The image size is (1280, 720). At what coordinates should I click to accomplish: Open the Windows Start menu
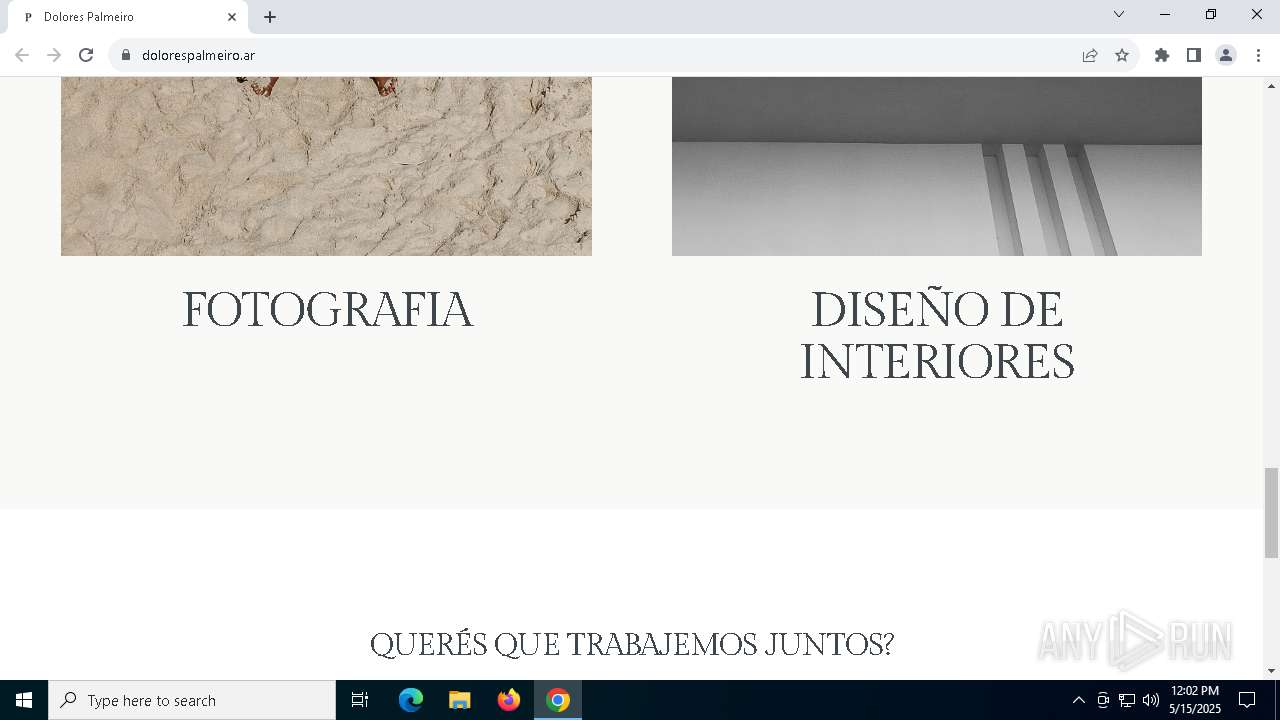click(24, 700)
